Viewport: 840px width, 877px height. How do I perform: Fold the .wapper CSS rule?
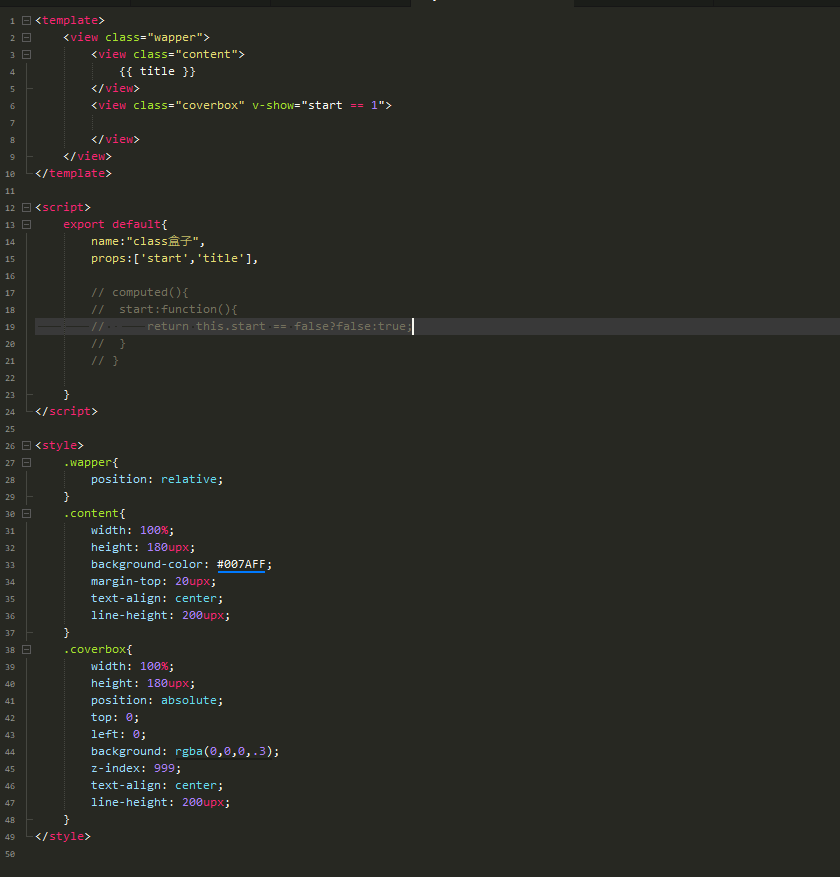[x=26, y=462]
